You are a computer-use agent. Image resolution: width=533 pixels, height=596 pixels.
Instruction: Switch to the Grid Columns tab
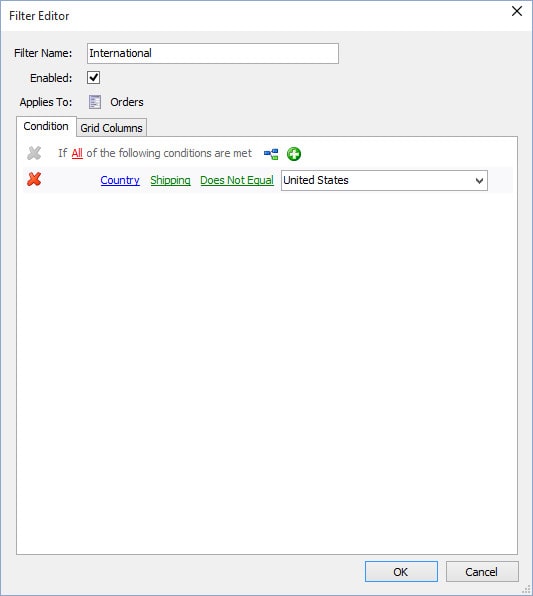click(111, 128)
